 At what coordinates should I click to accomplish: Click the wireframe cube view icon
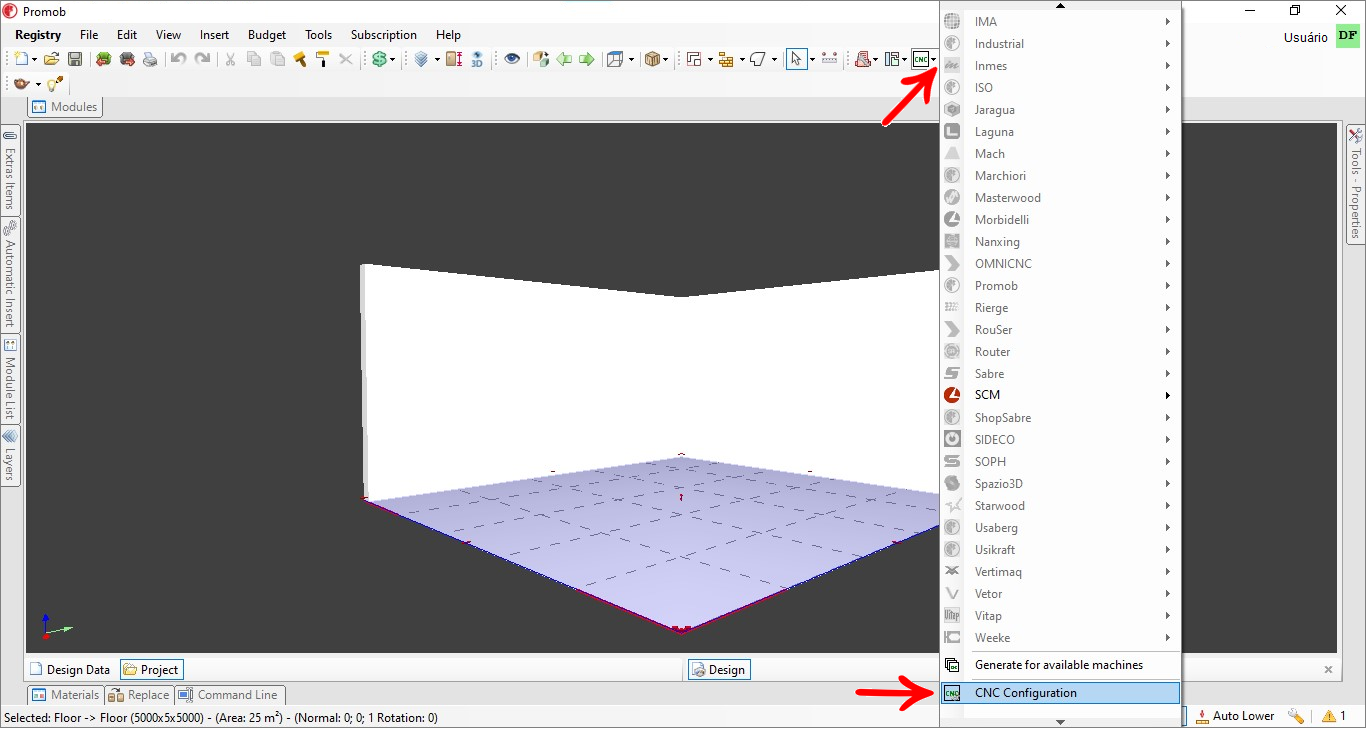(616, 60)
